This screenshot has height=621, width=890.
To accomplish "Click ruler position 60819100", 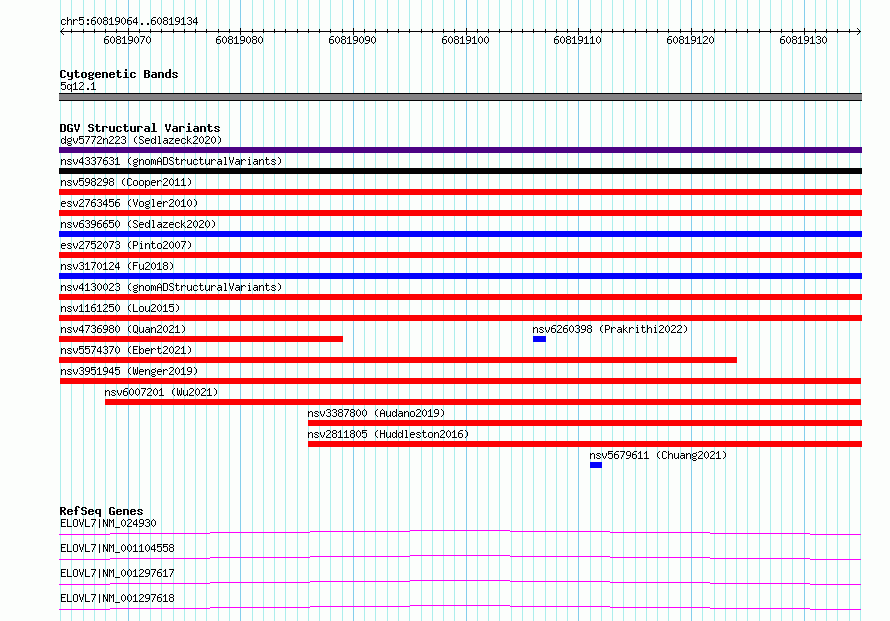I will coord(465,40).
